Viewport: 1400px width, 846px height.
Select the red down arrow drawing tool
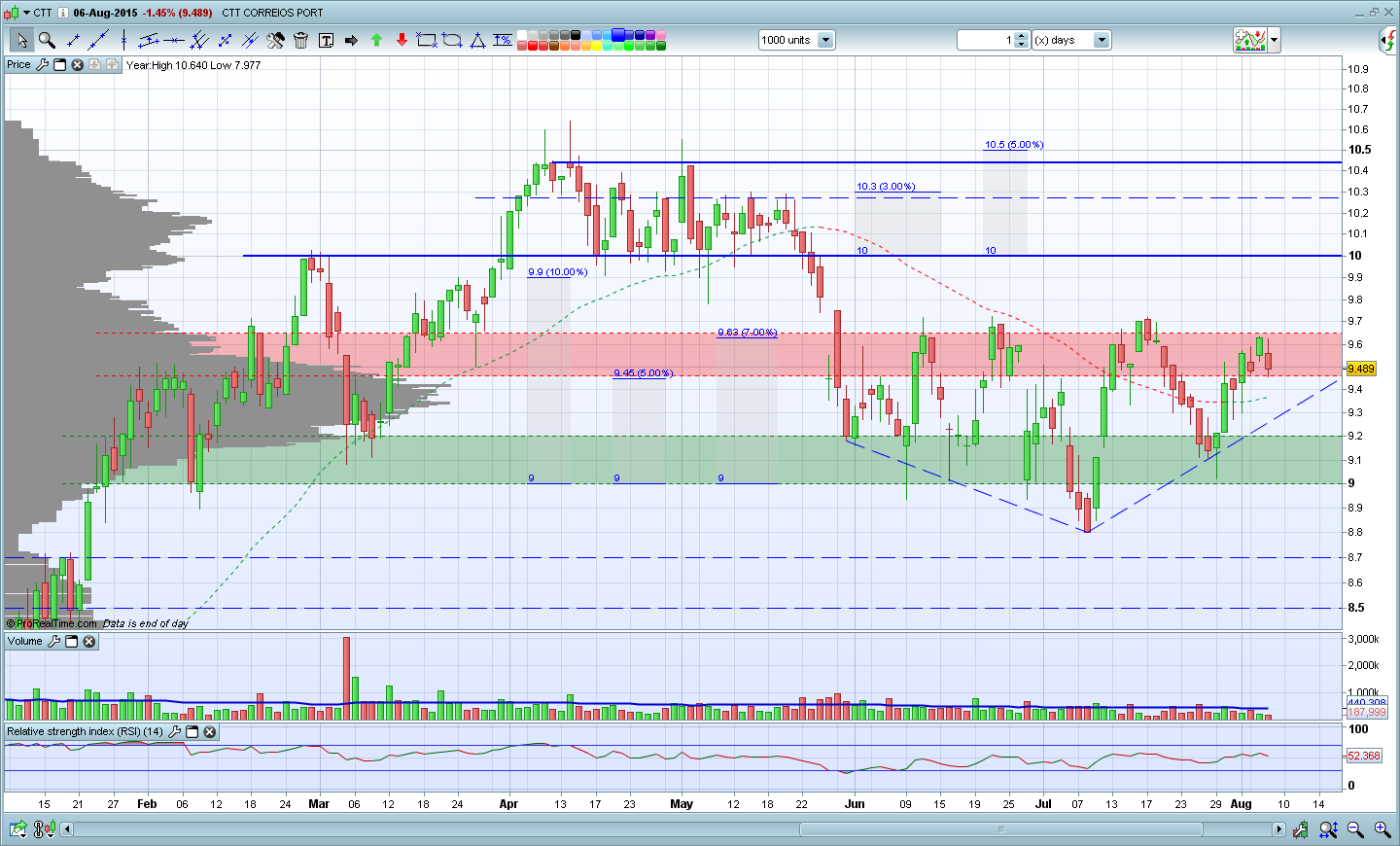402,40
